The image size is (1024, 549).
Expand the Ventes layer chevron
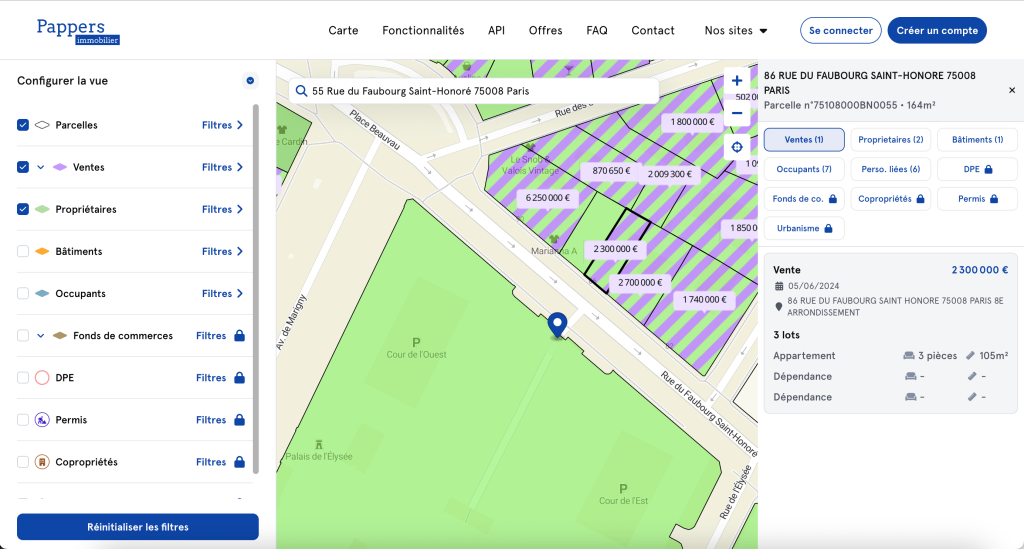coord(41,167)
